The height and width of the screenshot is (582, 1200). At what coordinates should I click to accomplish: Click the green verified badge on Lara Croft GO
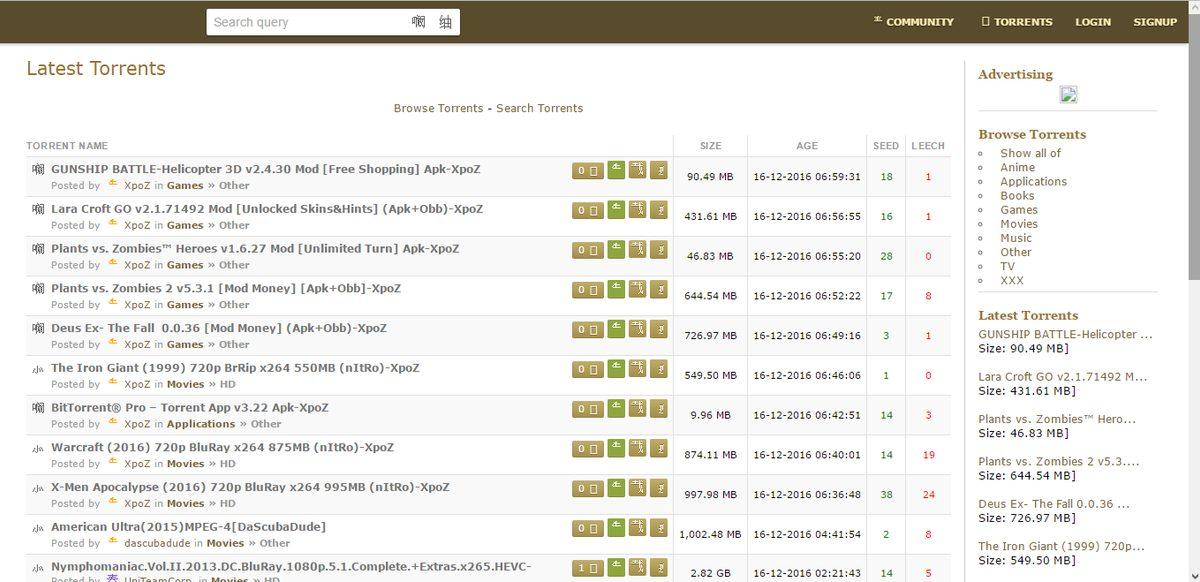tap(616, 210)
